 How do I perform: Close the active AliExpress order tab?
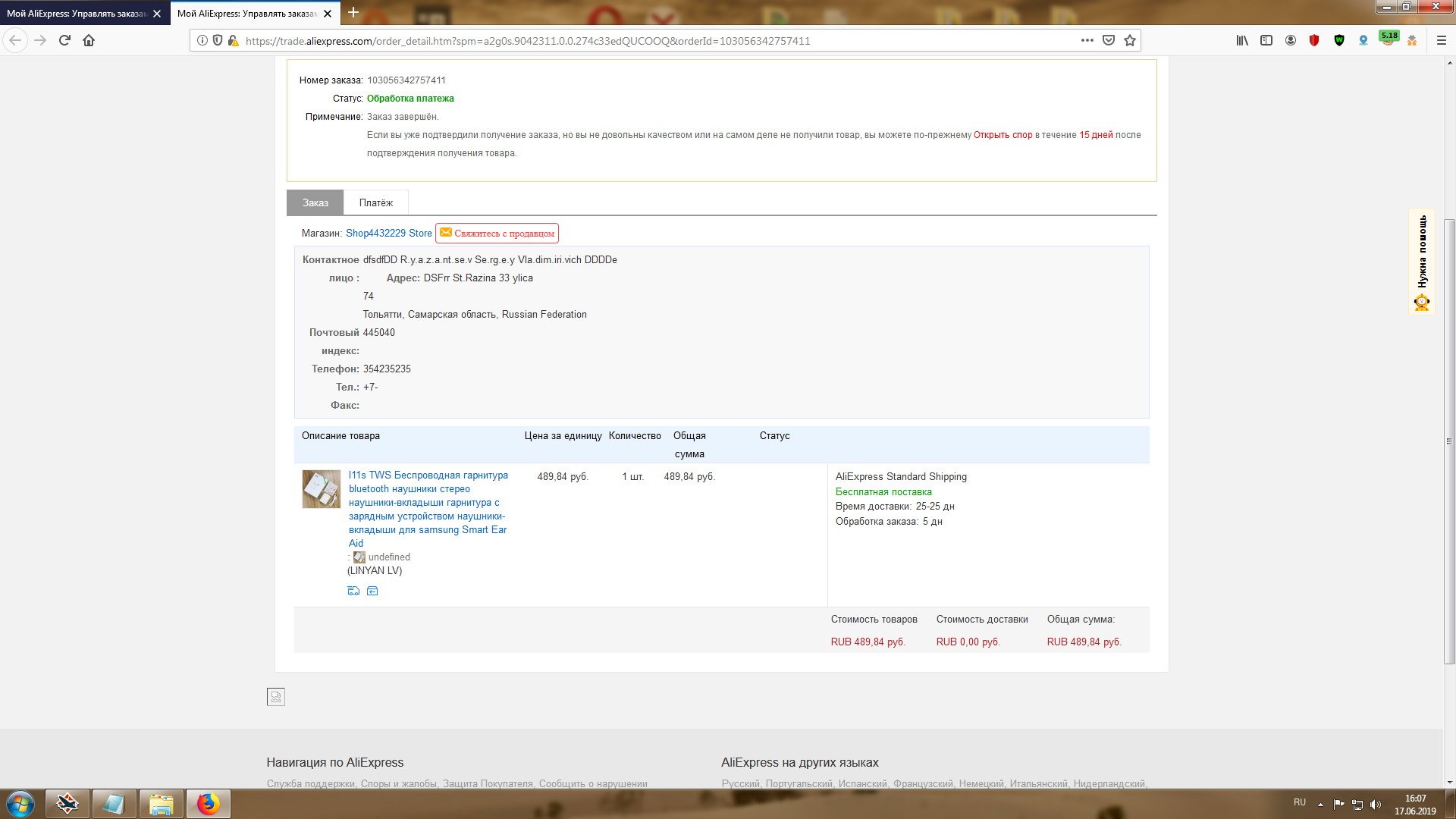click(328, 14)
